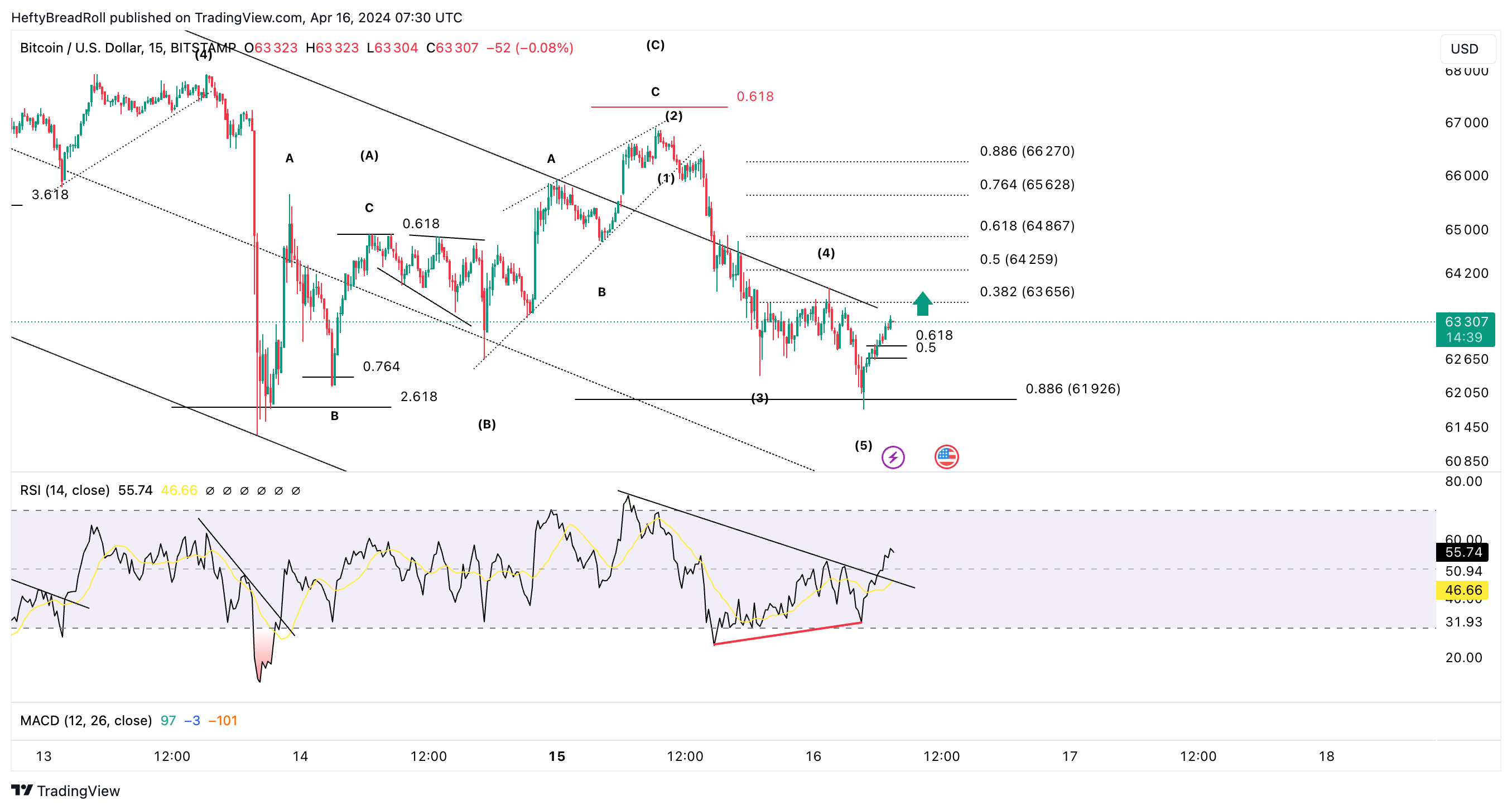Click the USD currency button
Image resolution: width=1512 pixels, height=810 pixels.
click(x=1467, y=49)
